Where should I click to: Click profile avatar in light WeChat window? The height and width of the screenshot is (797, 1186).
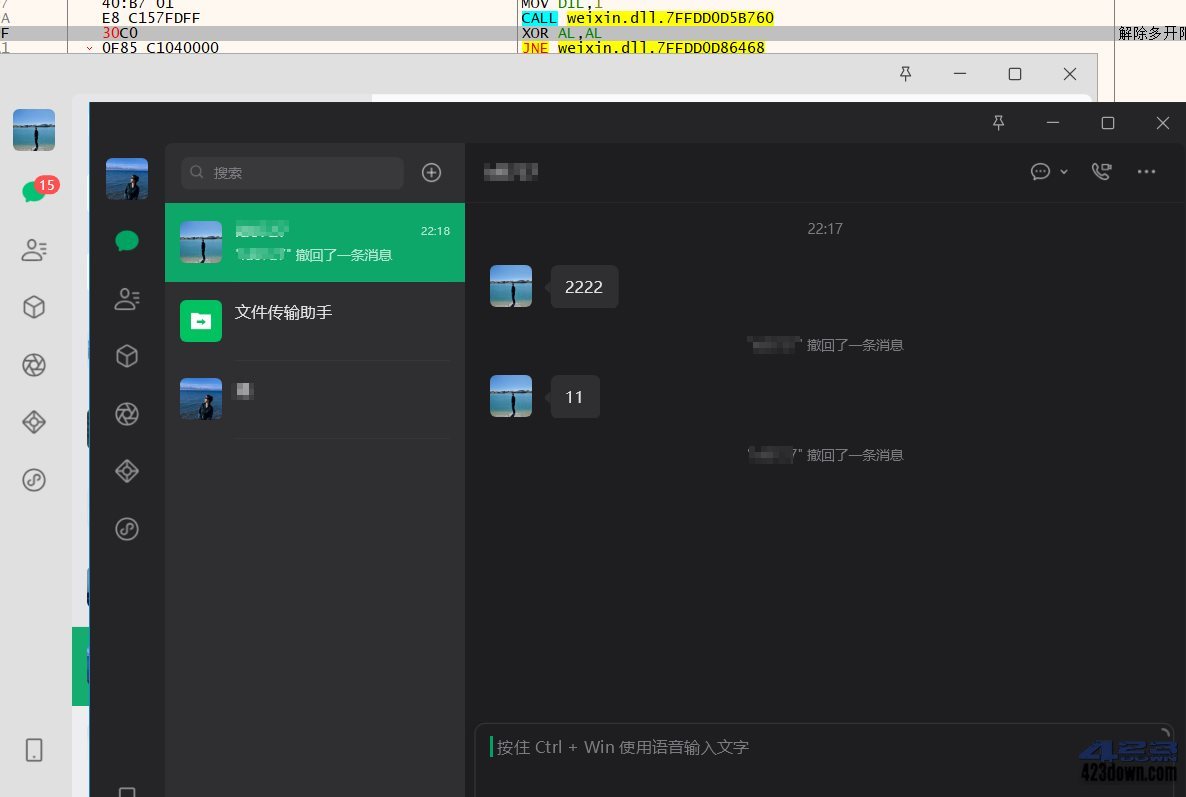(34, 130)
